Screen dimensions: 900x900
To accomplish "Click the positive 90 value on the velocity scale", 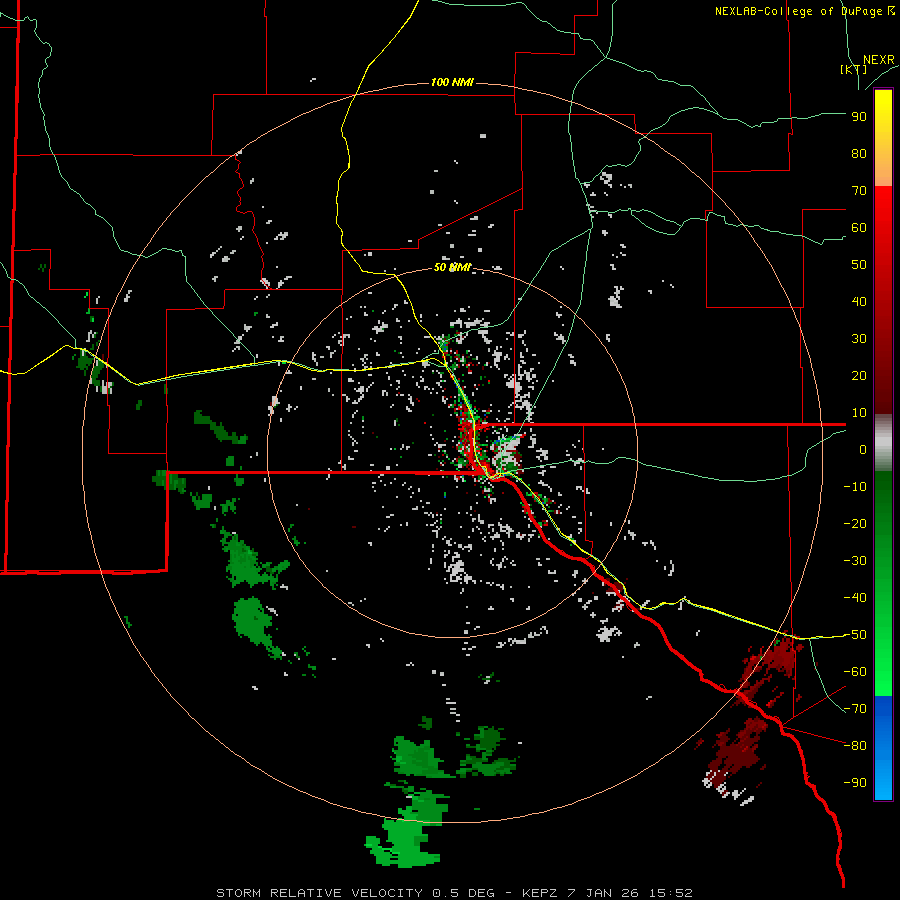I will click(x=859, y=117).
